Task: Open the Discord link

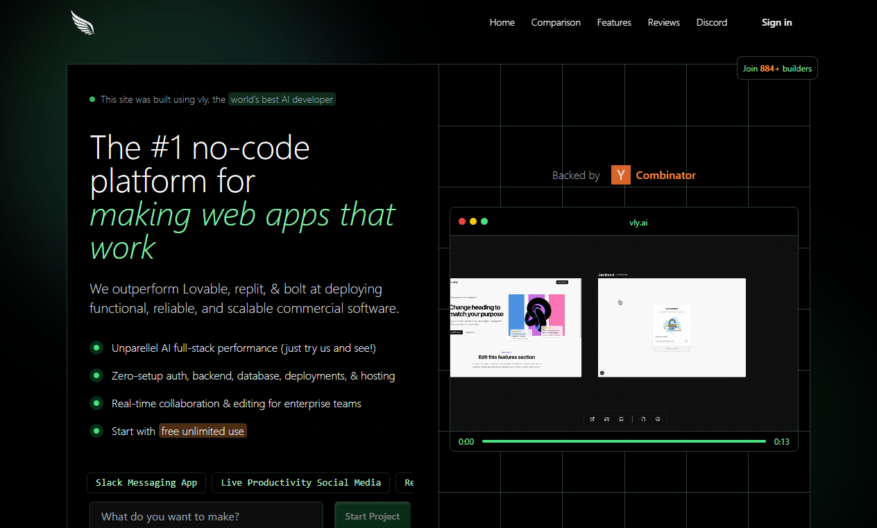Action: pos(711,22)
